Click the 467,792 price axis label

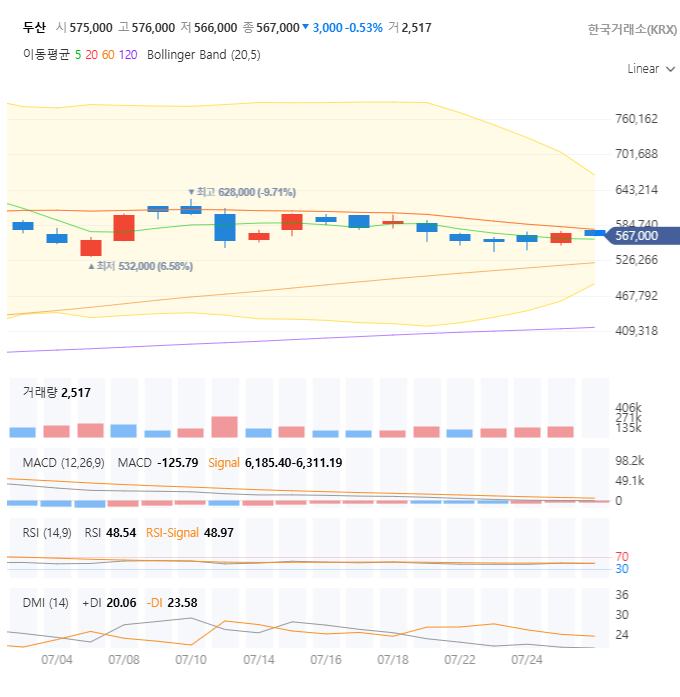pyautogui.click(x=636, y=296)
